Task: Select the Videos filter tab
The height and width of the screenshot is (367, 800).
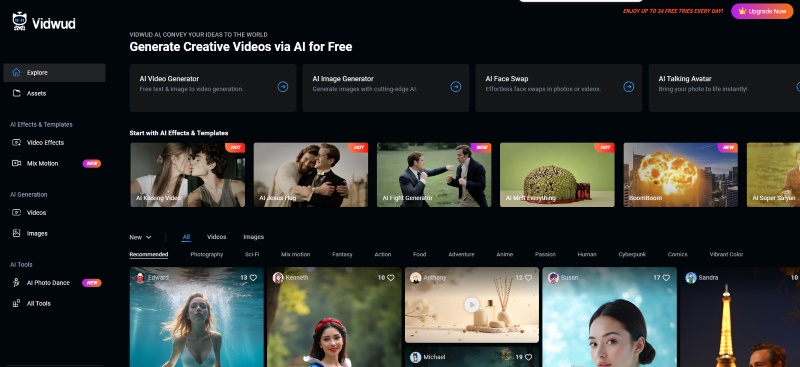Action: tap(216, 237)
